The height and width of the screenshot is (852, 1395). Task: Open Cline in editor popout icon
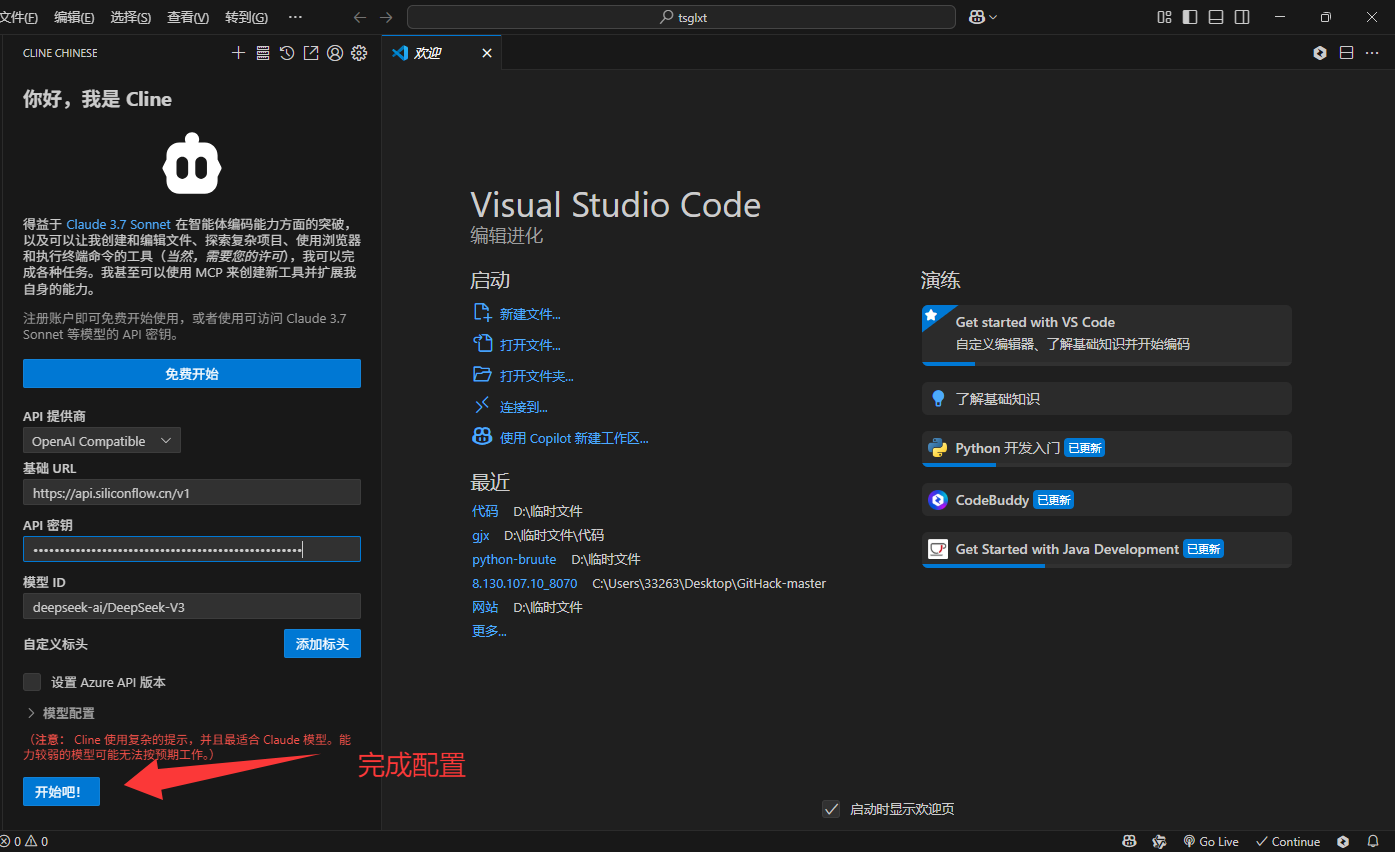311,53
